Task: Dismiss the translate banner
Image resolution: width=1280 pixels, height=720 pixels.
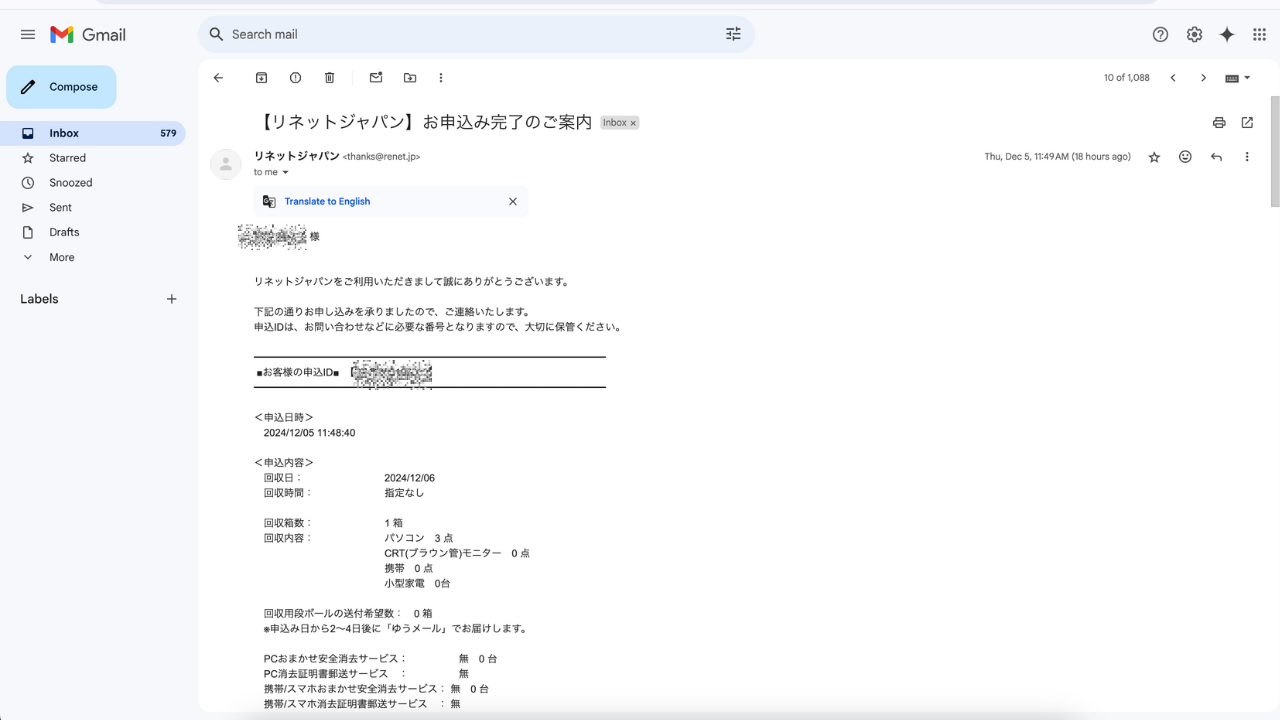Action: pyautogui.click(x=513, y=201)
